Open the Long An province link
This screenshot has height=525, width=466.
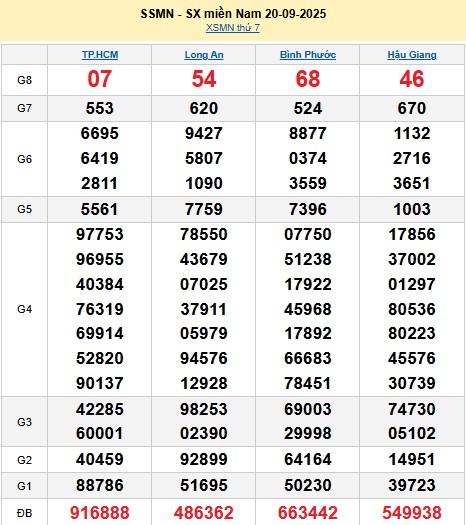204,55
